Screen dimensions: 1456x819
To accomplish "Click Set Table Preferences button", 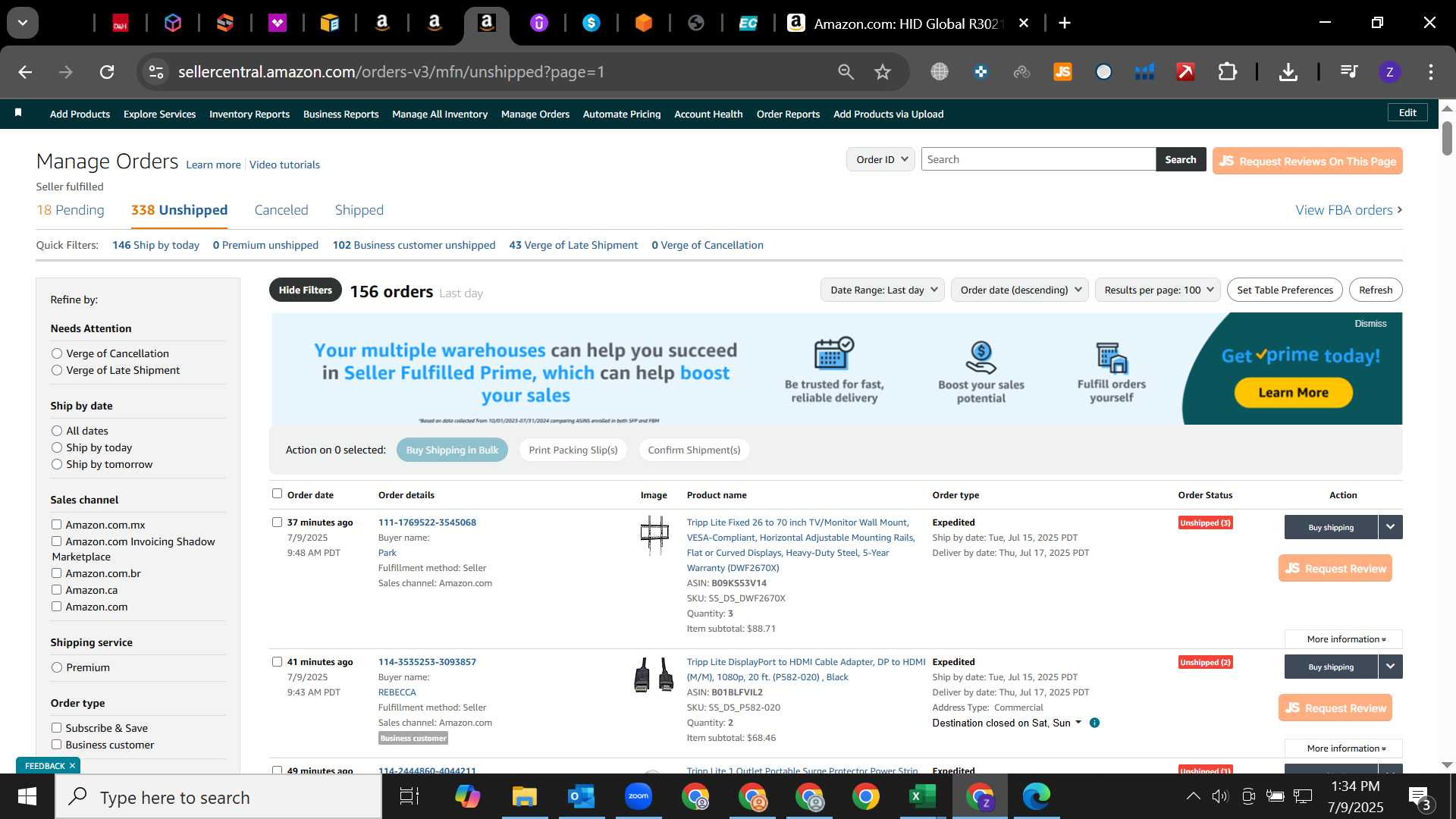I will click(x=1285, y=290).
